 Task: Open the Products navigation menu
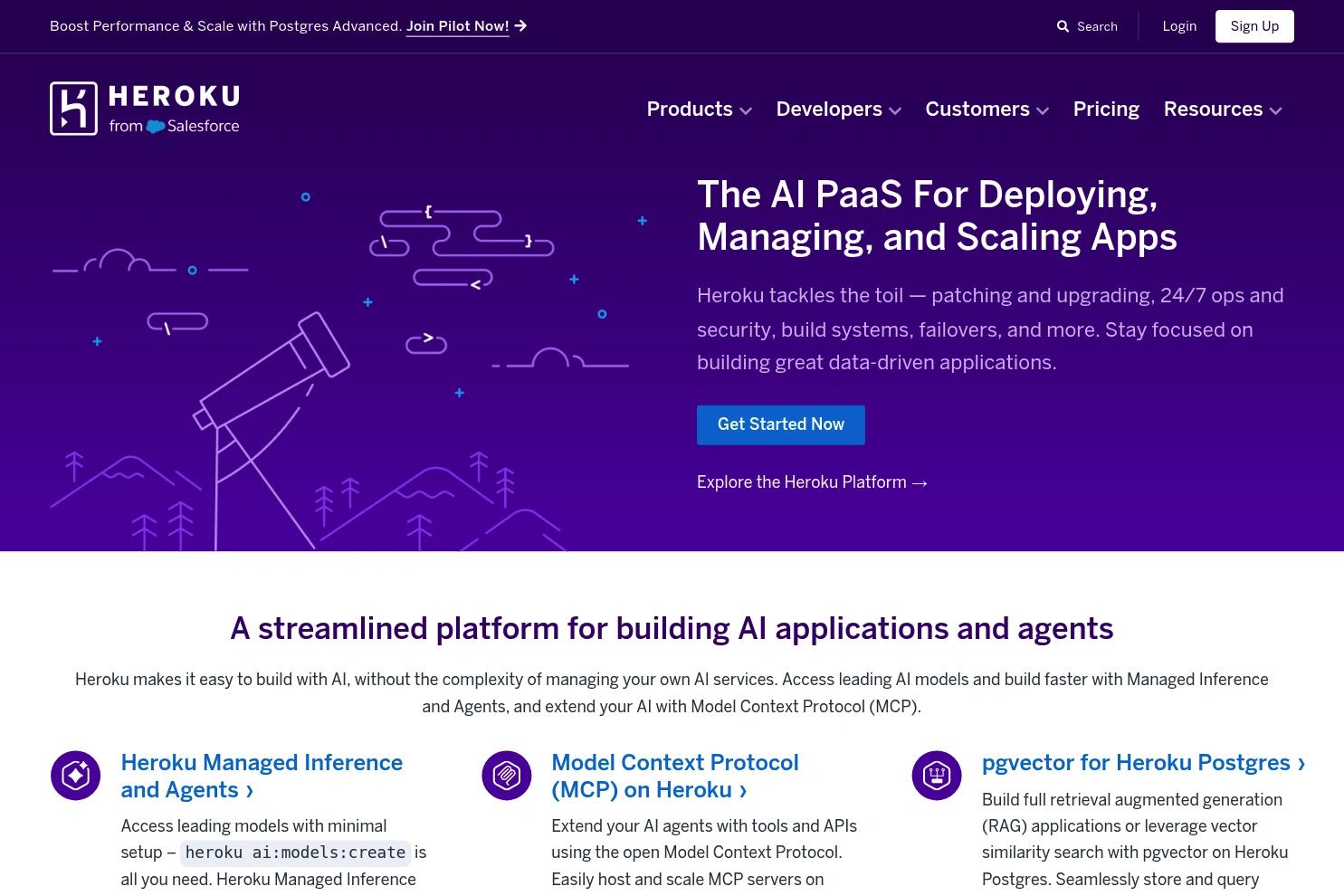pyautogui.click(x=700, y=110)
